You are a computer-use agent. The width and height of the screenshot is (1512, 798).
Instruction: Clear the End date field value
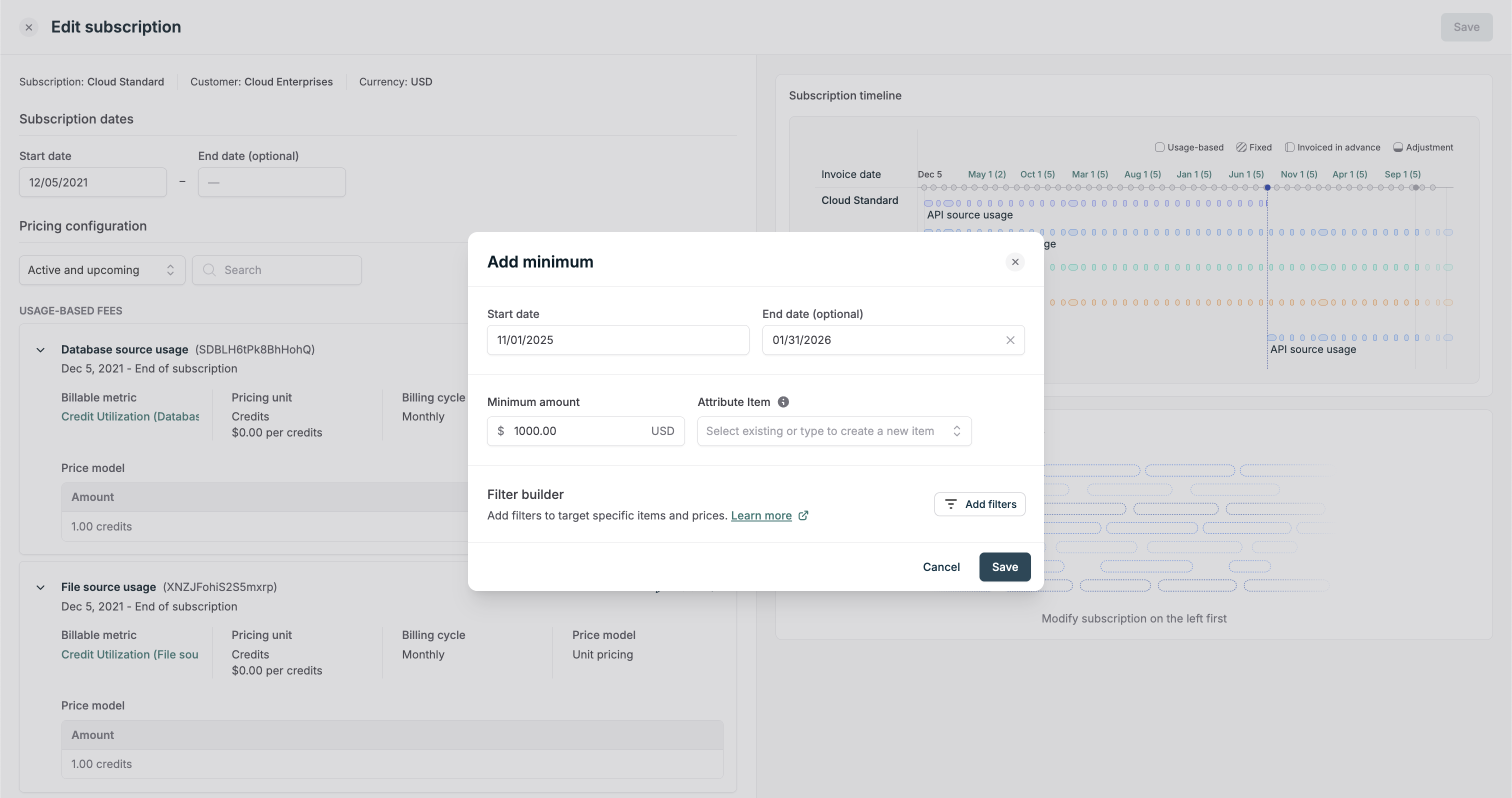point(1010,340)
